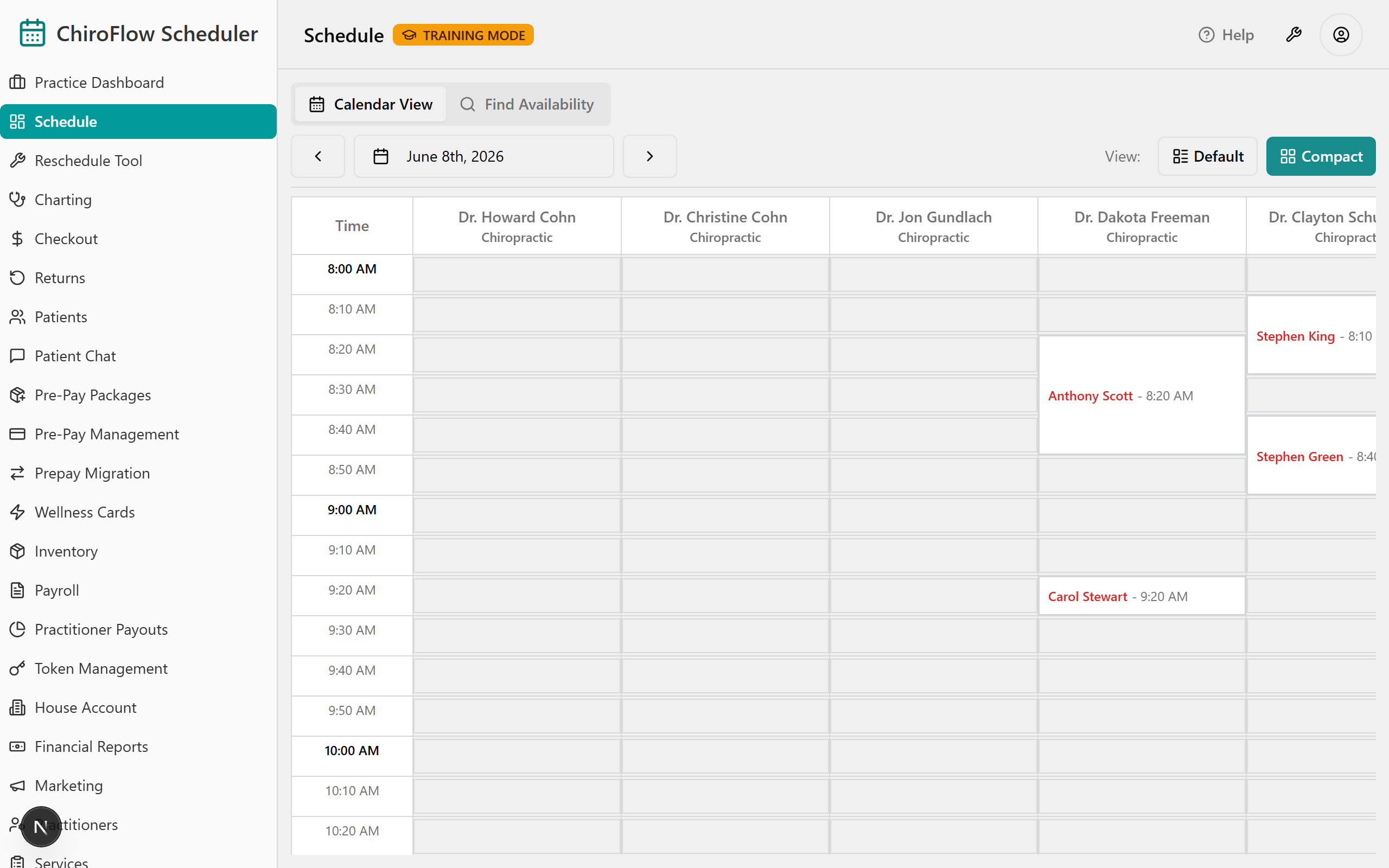The image size is (1389, 868).
Task: Click the Time column header
Action: click(x=352, y=226)
